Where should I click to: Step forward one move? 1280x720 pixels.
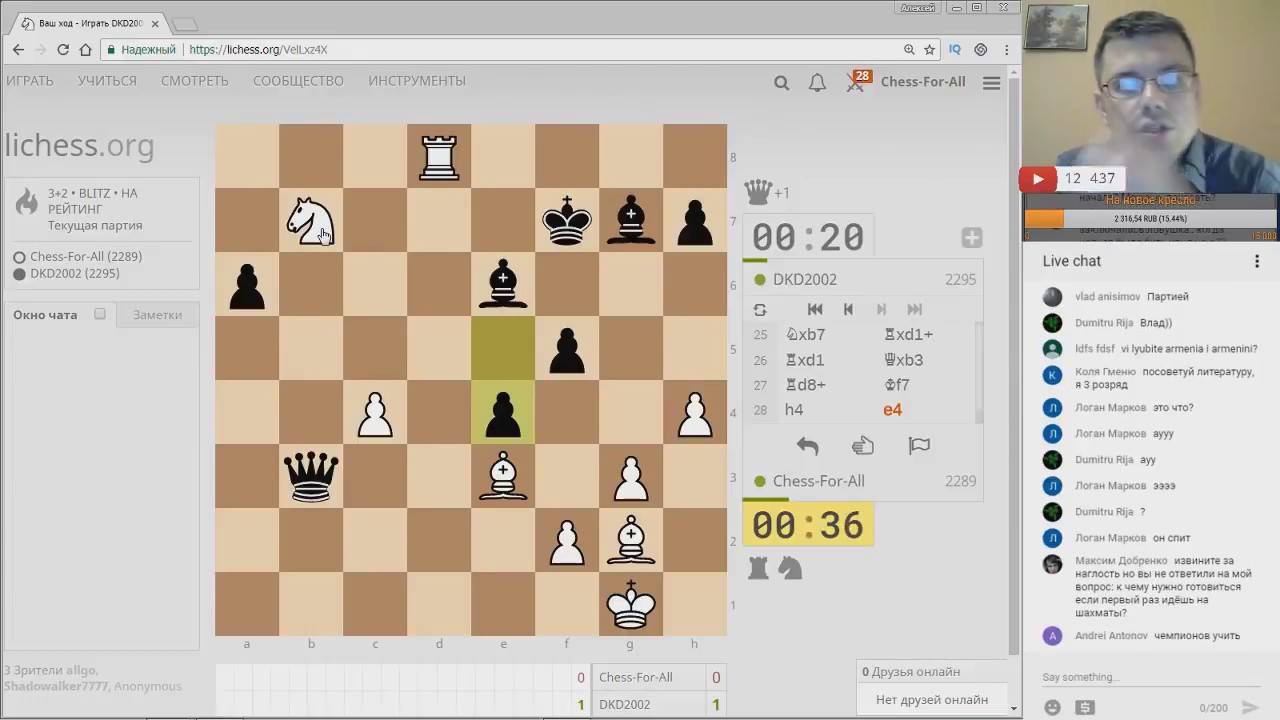pos(881,310)
